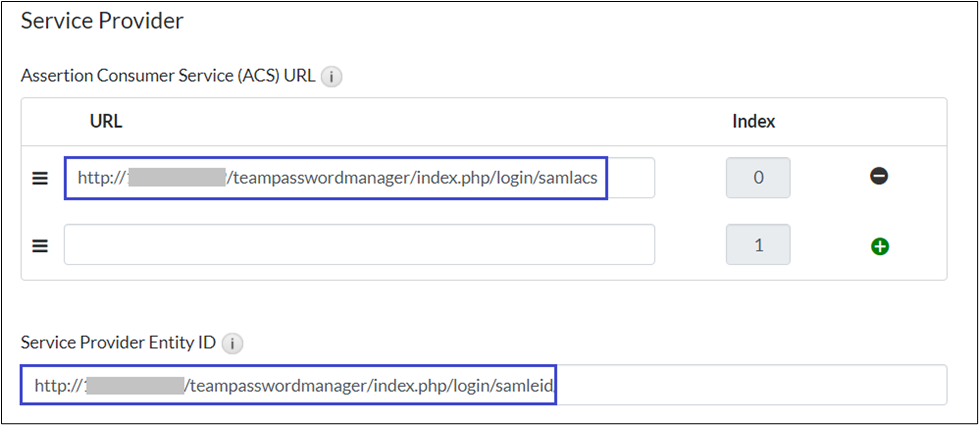979x425 pixels.
Task: Click the Service Provider Entity ID label text
Action: point(118,343)
